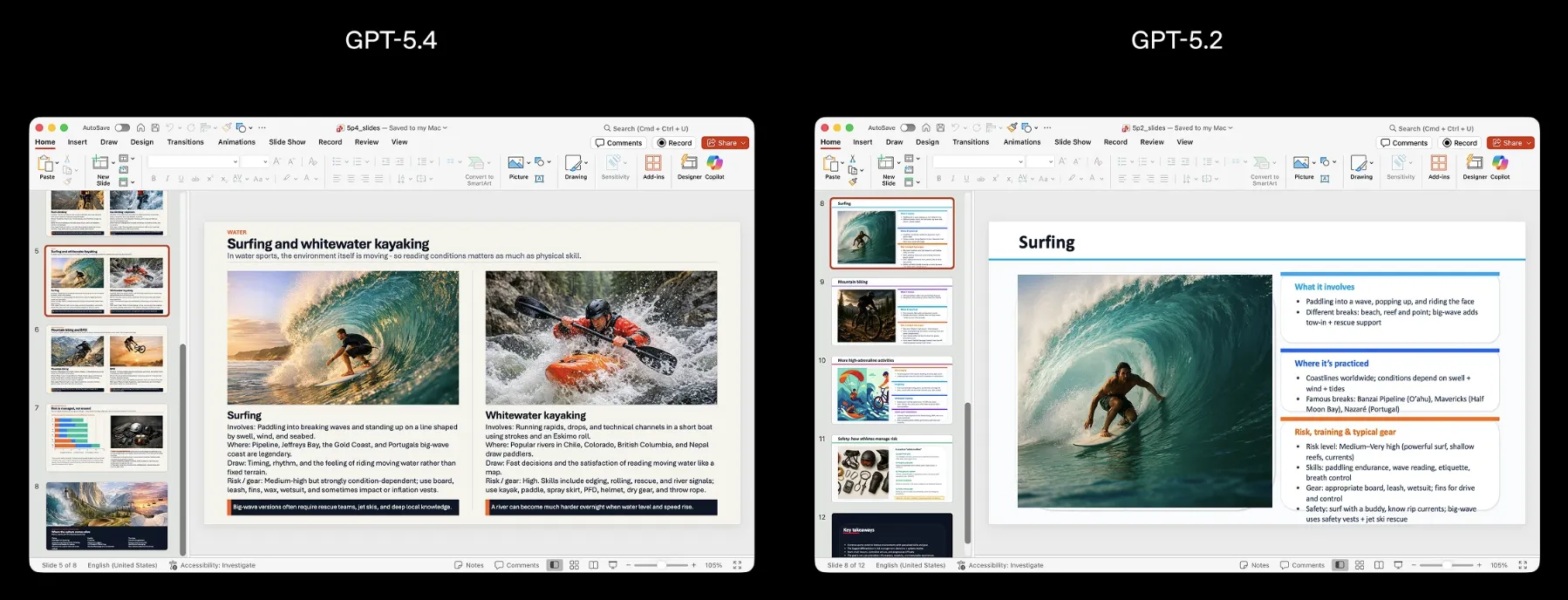Toggle AutoSave in the 5p4_slides window
The height and width of the screenshot is (600, 1568).
pyautogui.click(x=122, y=128)
